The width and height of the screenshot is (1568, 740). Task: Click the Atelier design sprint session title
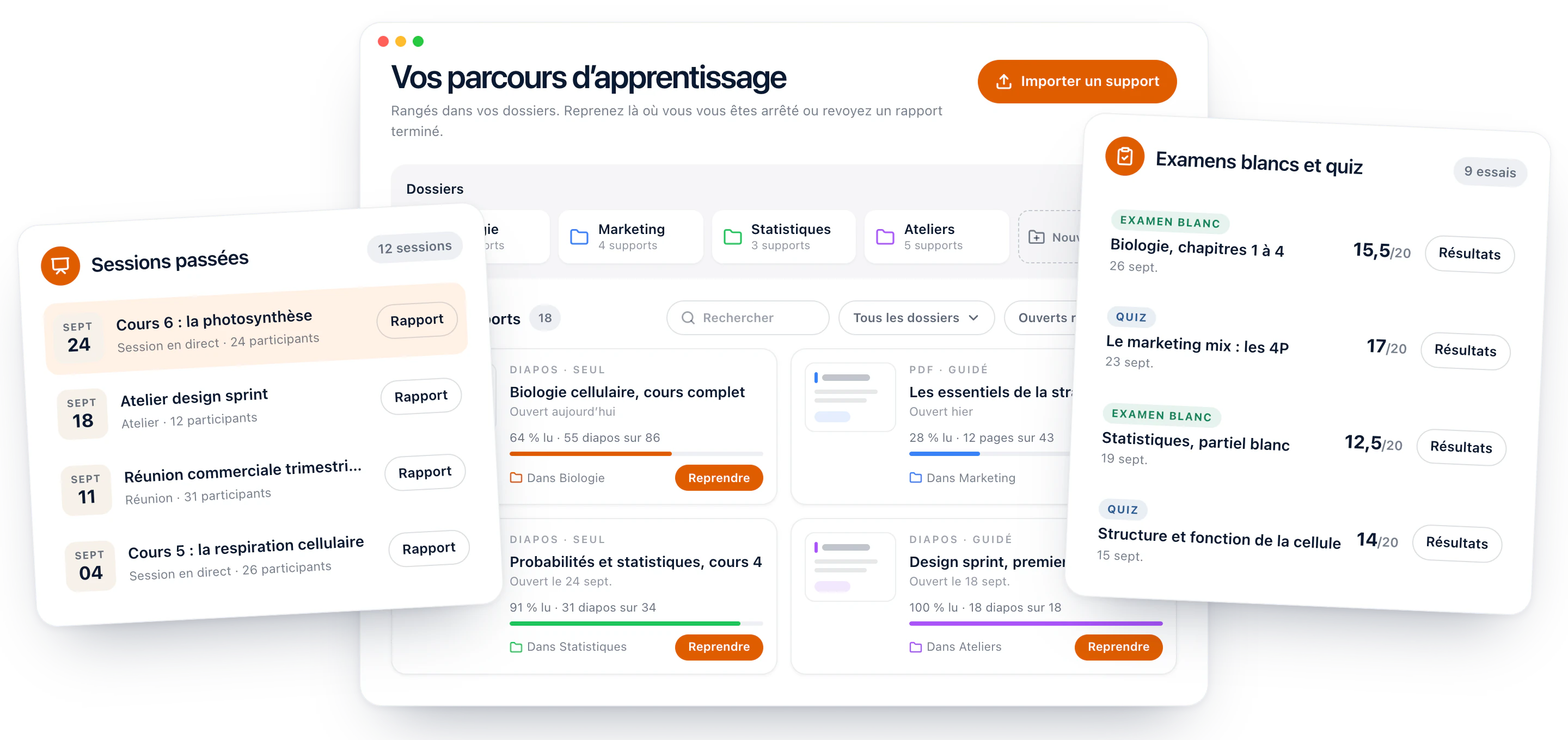[x=194, y=397]
